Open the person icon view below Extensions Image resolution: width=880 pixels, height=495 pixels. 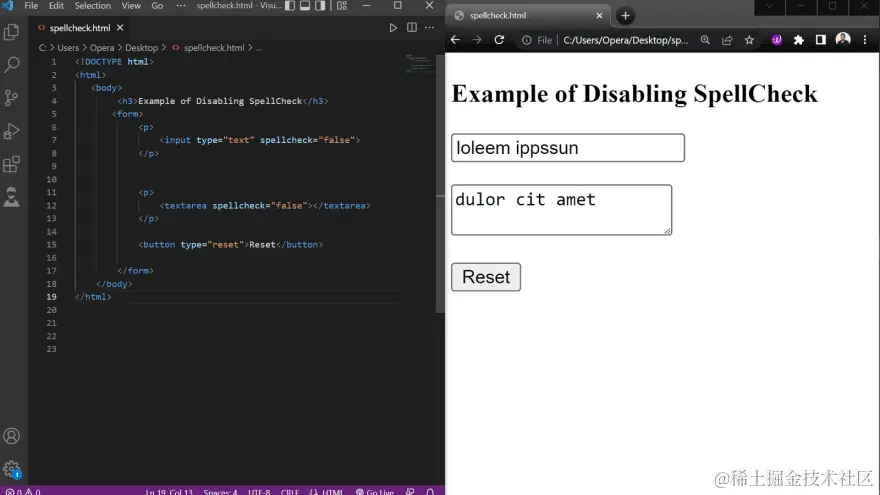(12, 197)
